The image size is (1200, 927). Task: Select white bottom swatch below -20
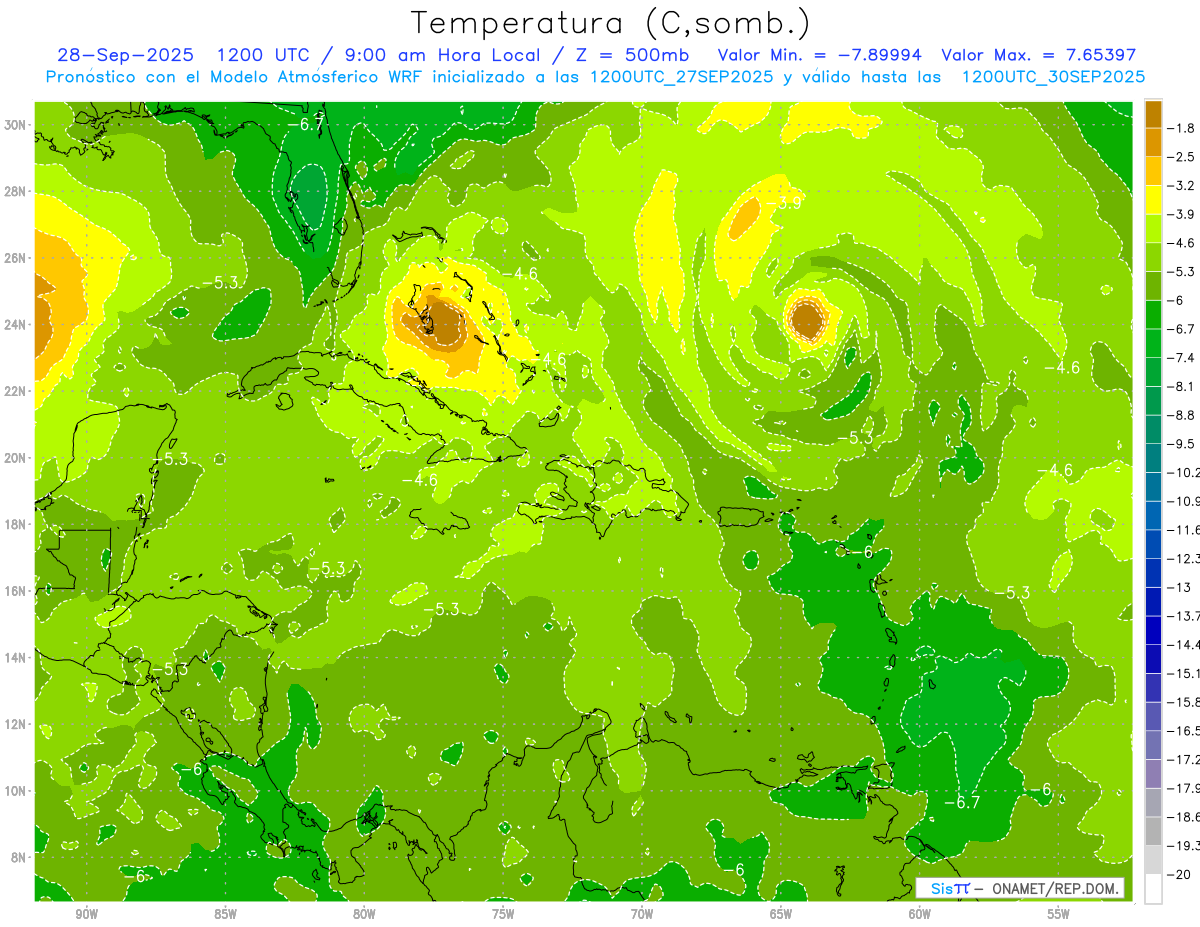pos(1153,889)
